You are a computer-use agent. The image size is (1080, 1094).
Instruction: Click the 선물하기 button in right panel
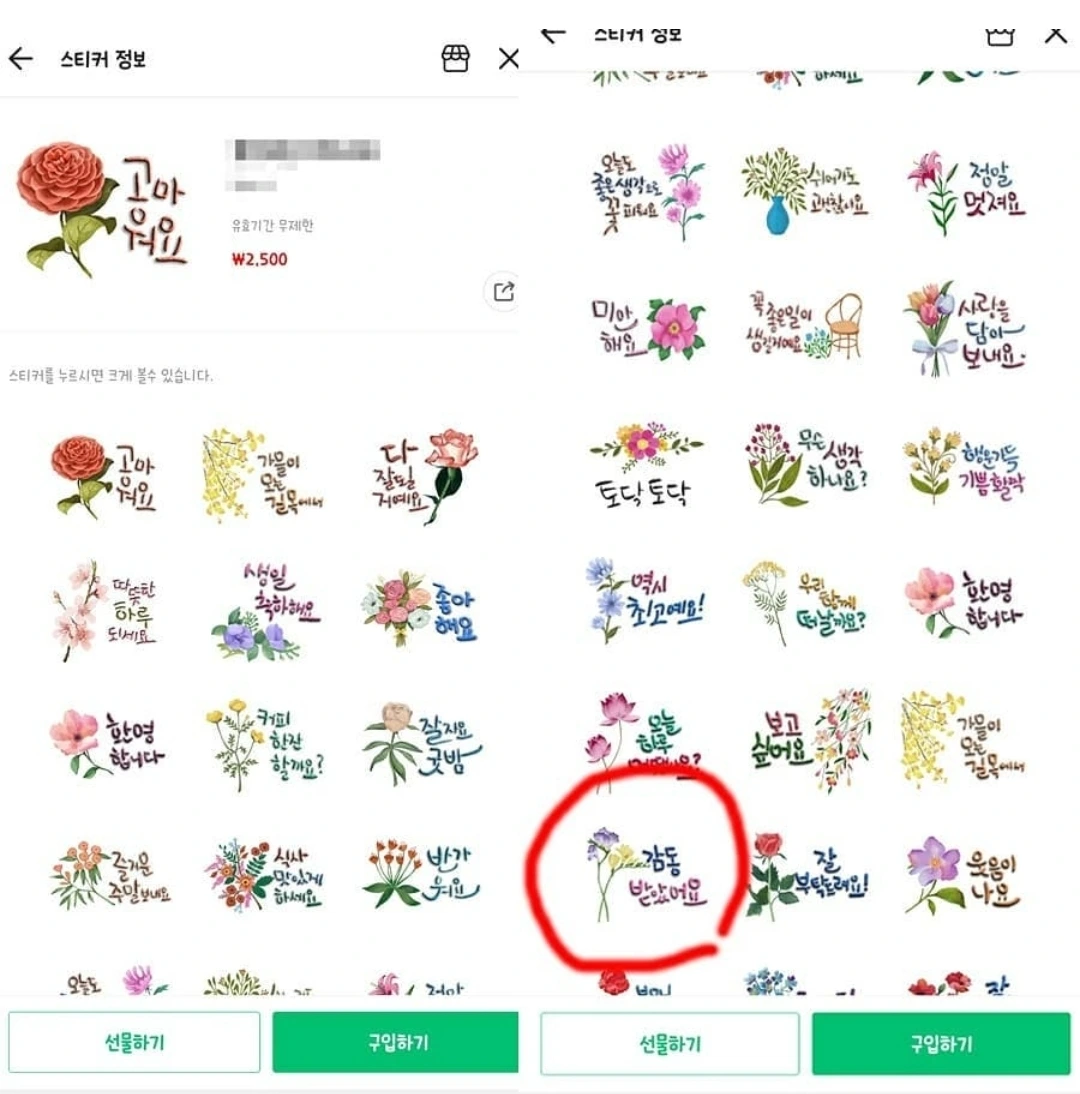coord(669,1044)
